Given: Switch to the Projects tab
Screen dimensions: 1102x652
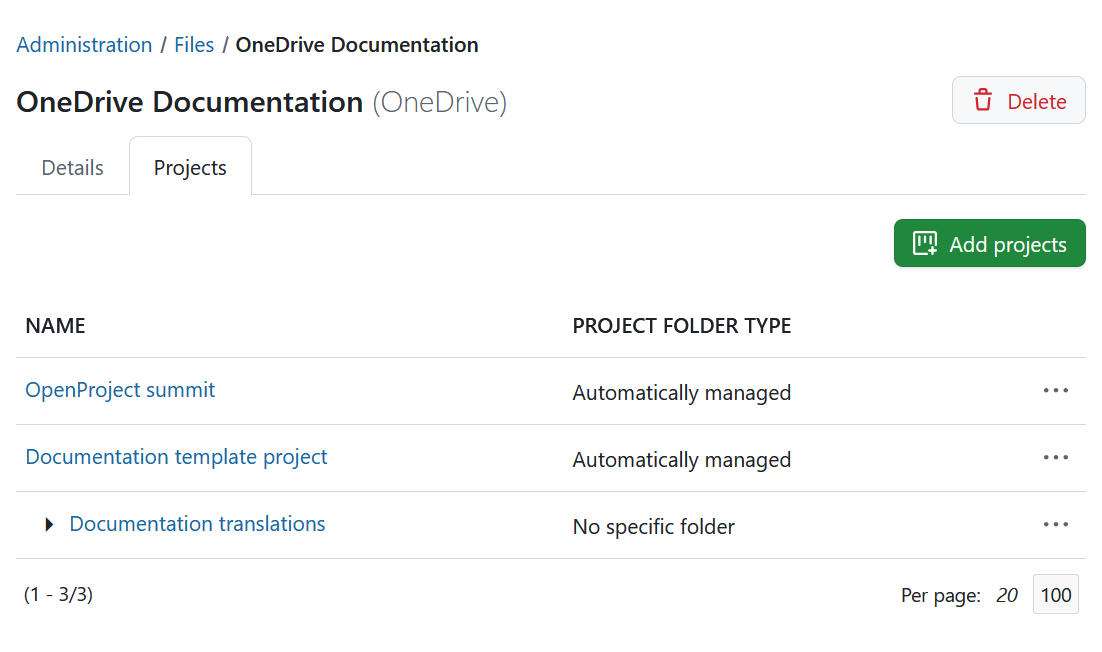Looking at the screenshot, I should click(190, 167).
